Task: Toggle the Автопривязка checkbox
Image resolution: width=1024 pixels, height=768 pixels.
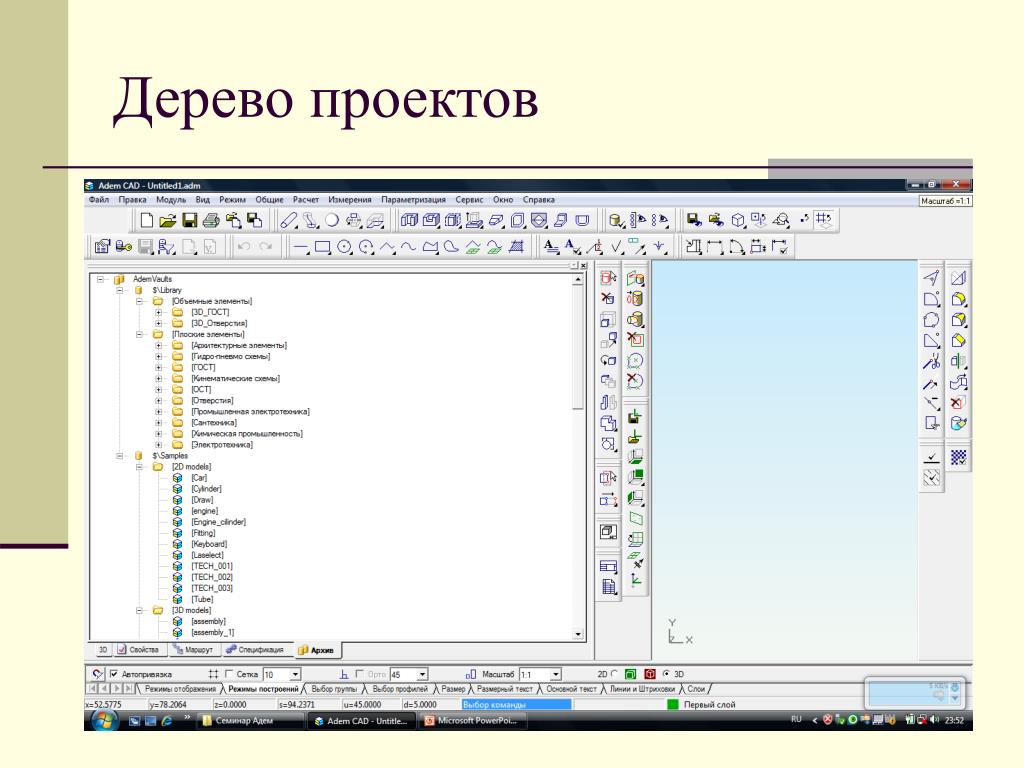Action: pyautogui.click(x=114, y=674)
